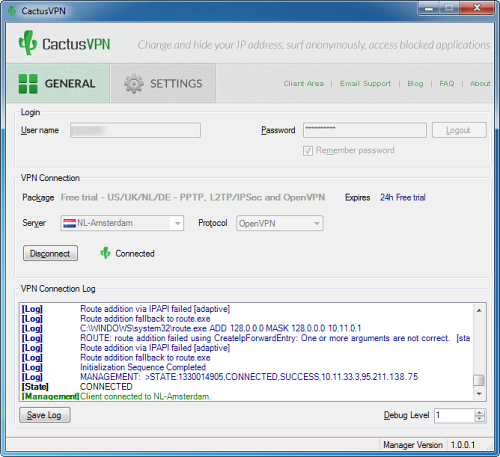This screenshot has width=500, height=457.
Task: Click the Logout button
Action: pos(459,130)
